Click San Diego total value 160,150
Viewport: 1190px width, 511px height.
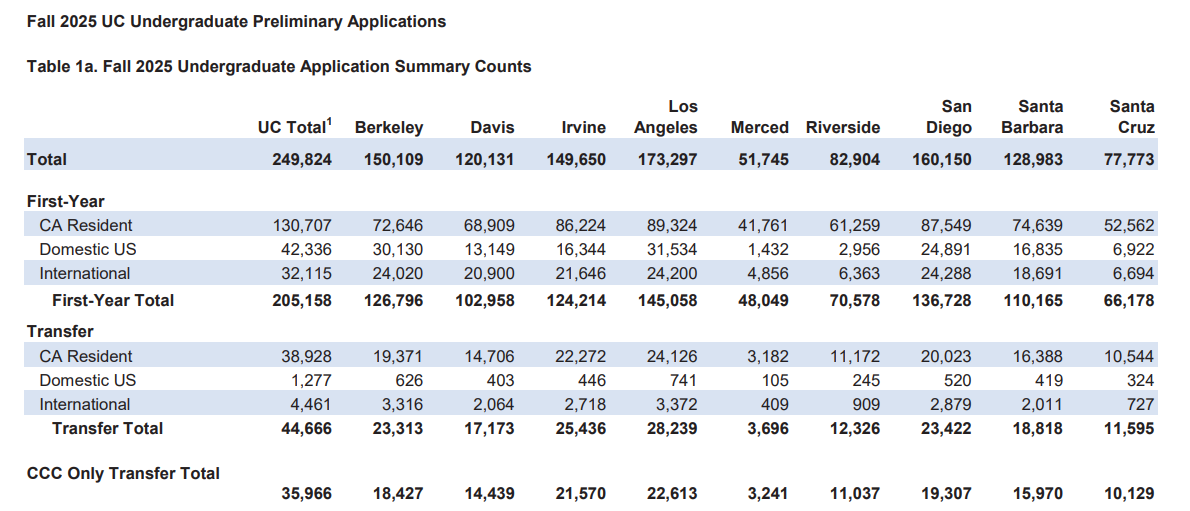[943, 159]
